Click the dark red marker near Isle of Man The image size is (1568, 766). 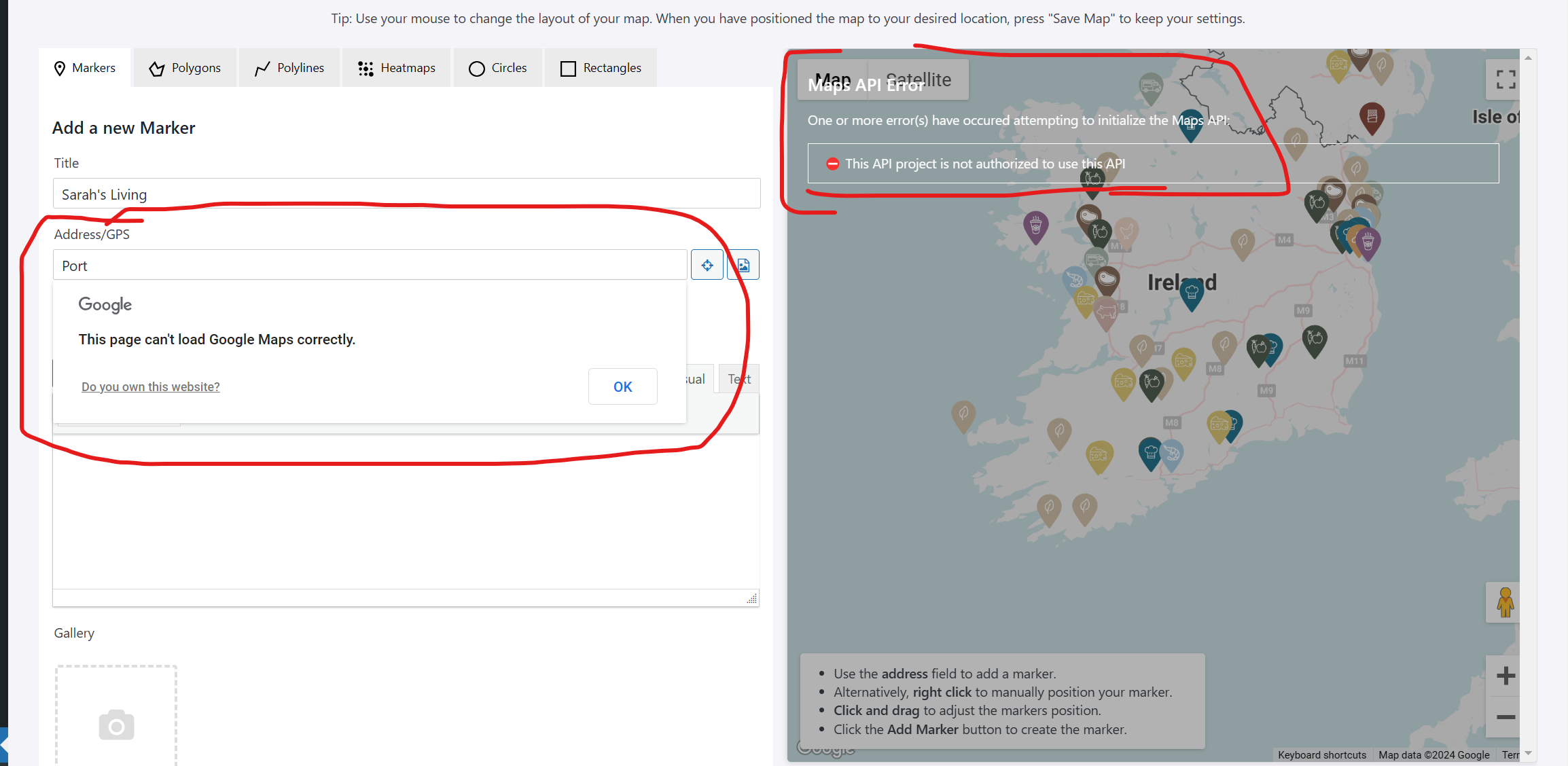(x=1372, y=117)
